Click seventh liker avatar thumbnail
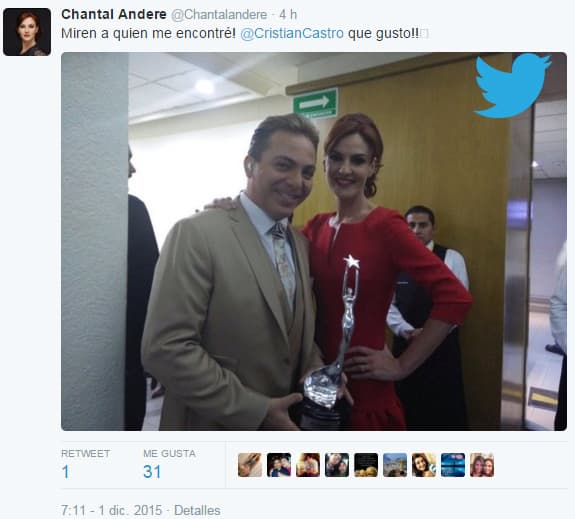 (424, 465)
